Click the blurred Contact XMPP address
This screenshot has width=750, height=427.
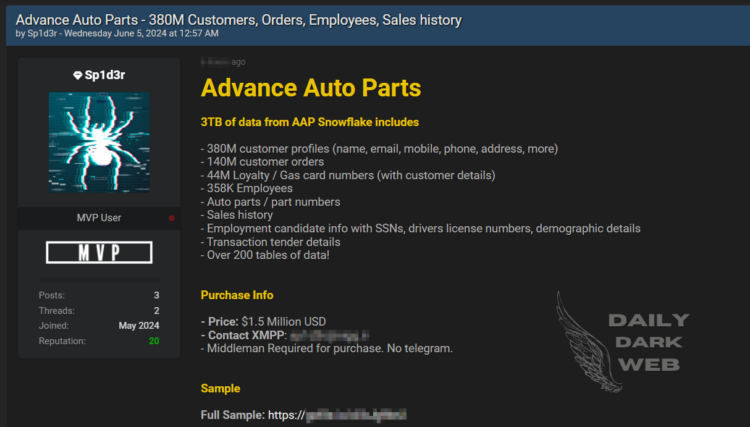pos(330,335)
